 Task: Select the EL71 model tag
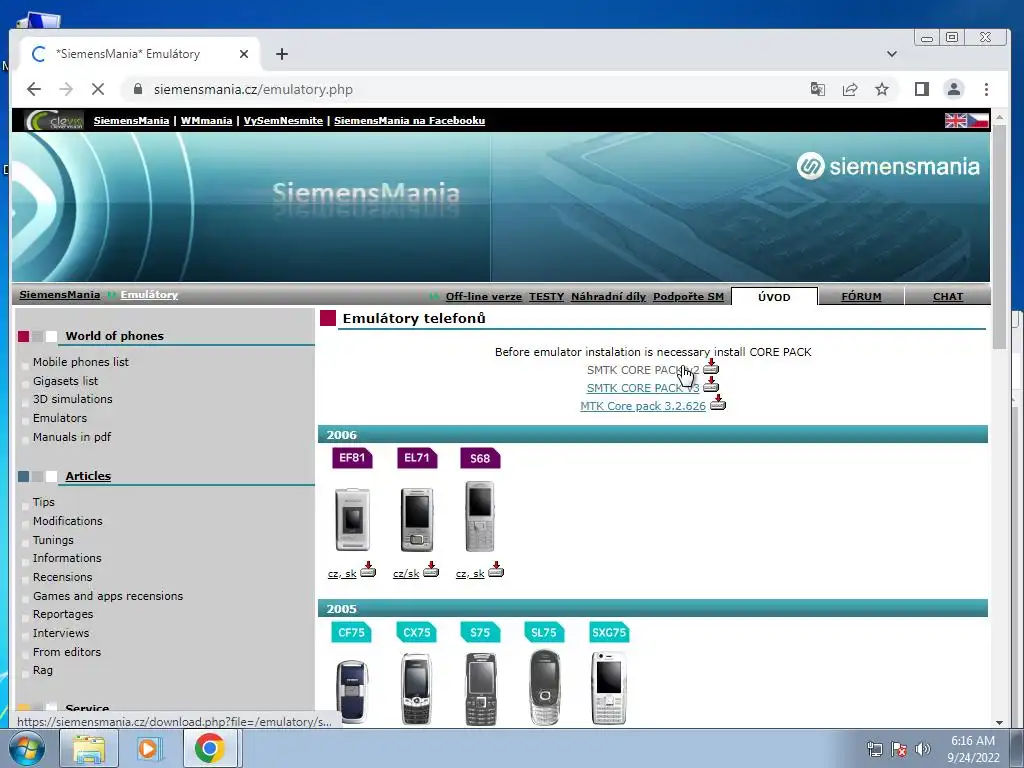pyautogui.click(x=417, y=458)
